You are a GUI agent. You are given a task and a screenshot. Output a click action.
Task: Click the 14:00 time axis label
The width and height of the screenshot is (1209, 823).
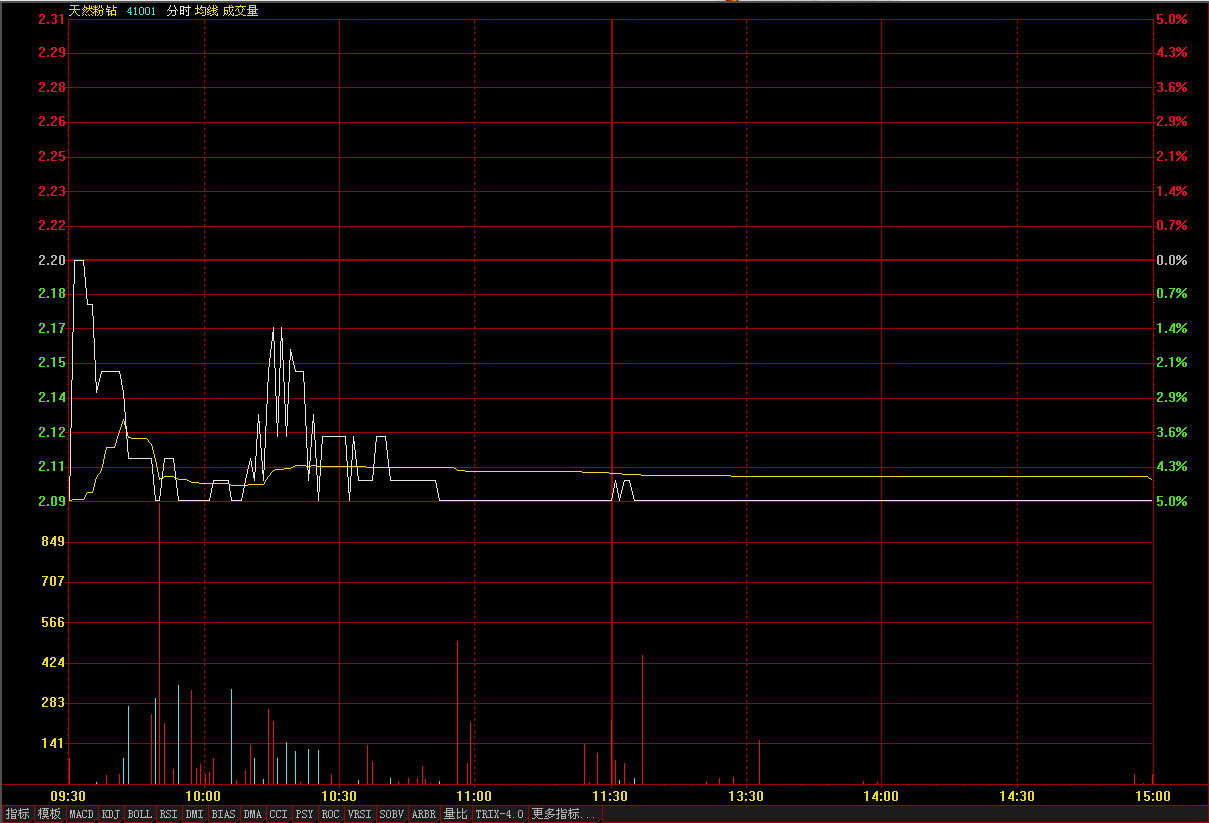click(x=881, y=796)
